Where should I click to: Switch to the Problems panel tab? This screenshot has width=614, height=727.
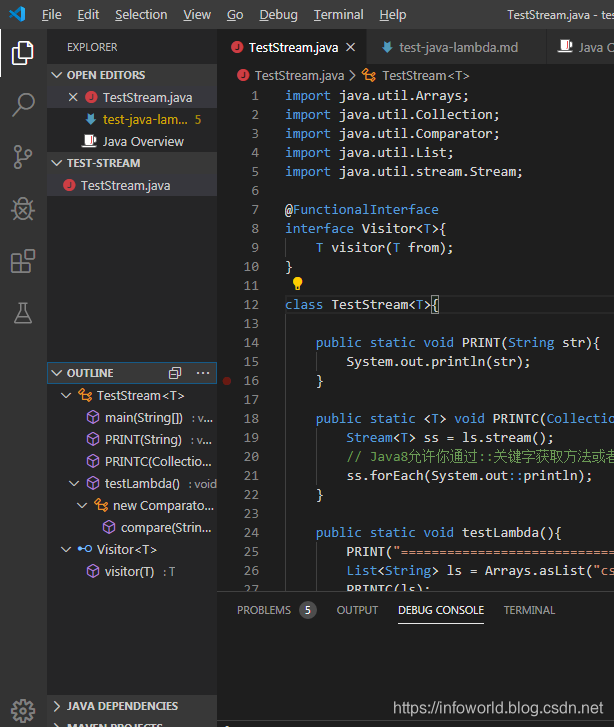click(276, 610)
